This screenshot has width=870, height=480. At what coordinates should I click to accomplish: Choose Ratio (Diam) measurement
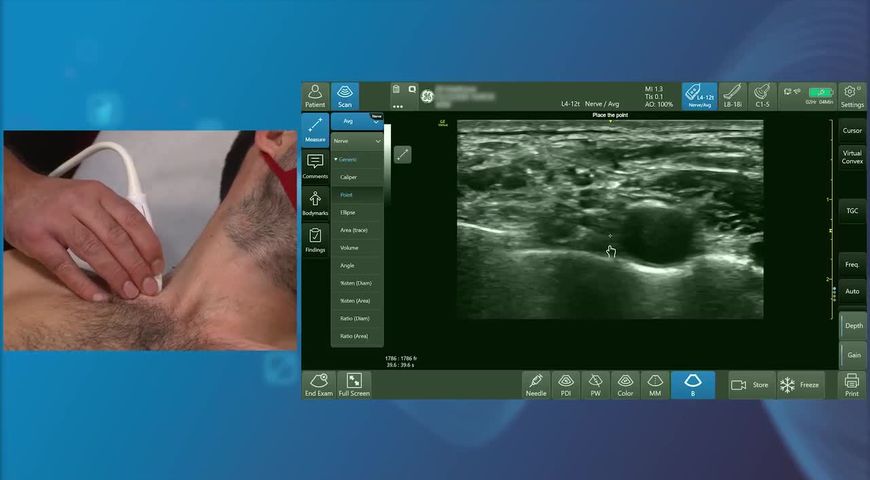pos(357,319)
